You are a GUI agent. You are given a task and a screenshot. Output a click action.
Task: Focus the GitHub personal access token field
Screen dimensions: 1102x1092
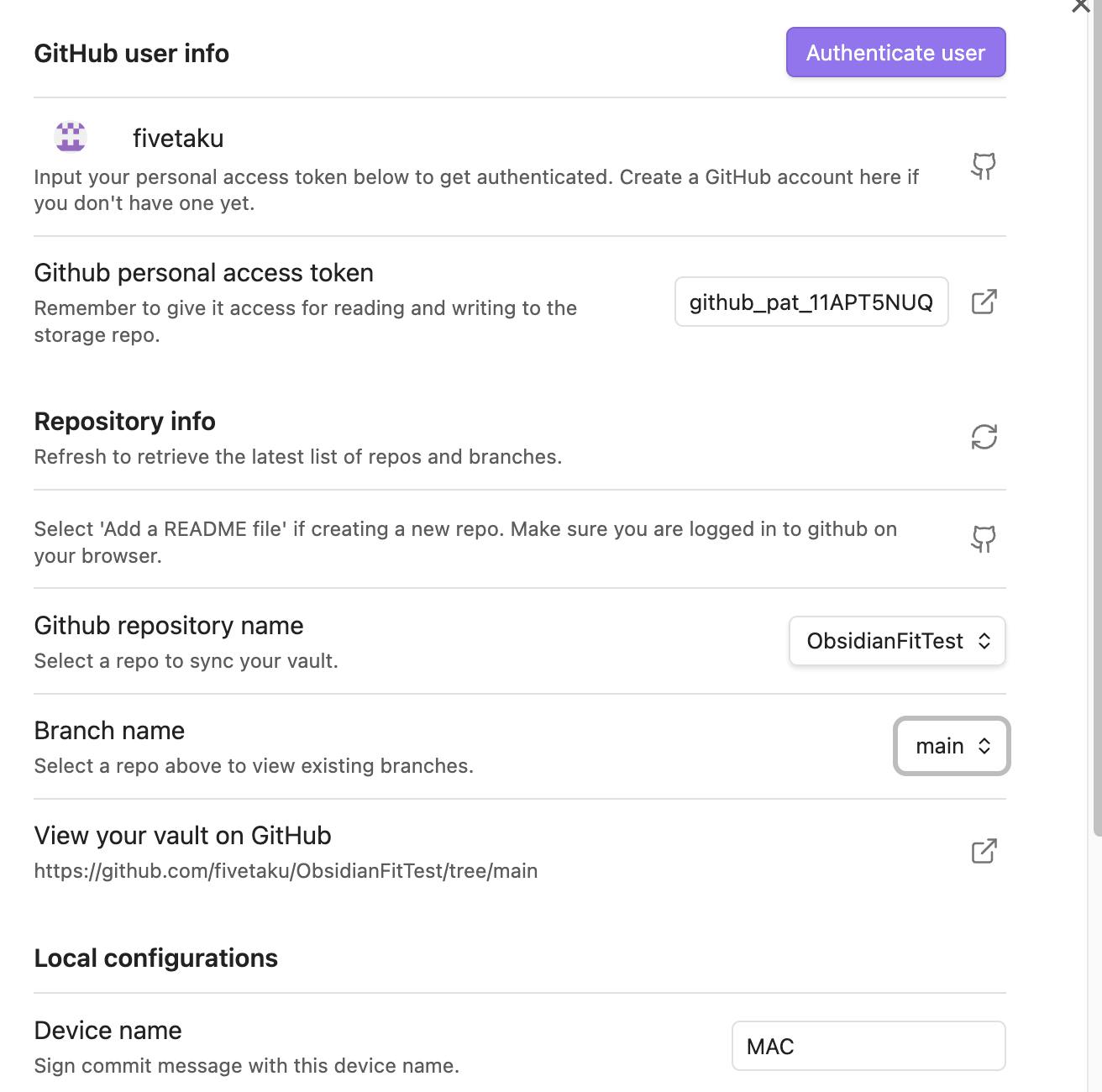[811, 302]
